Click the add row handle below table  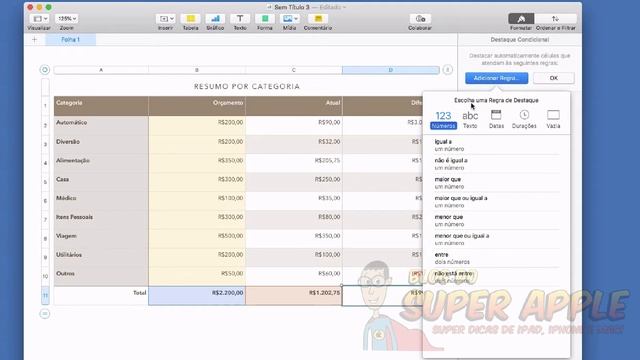point(45,313)
